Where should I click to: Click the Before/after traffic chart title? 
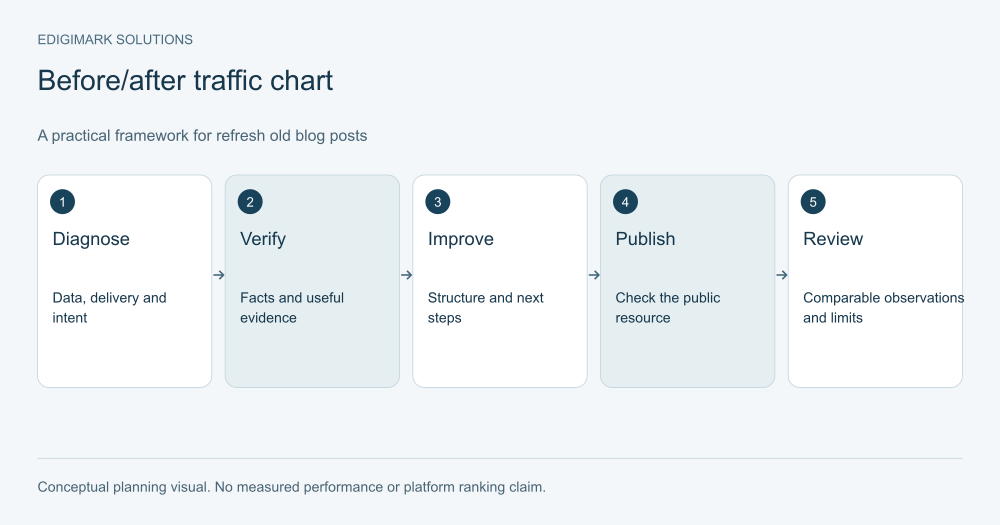click(185, 81)
